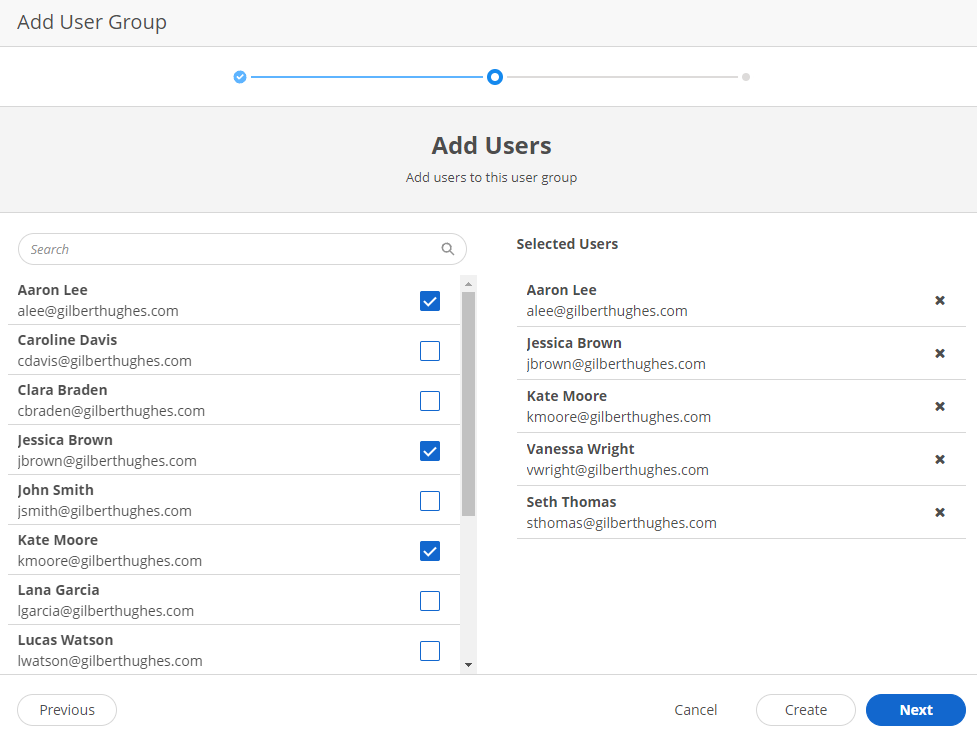
Task: Click sthomas@gilberthughes.com in Selected Users
Action: point(621,523)
